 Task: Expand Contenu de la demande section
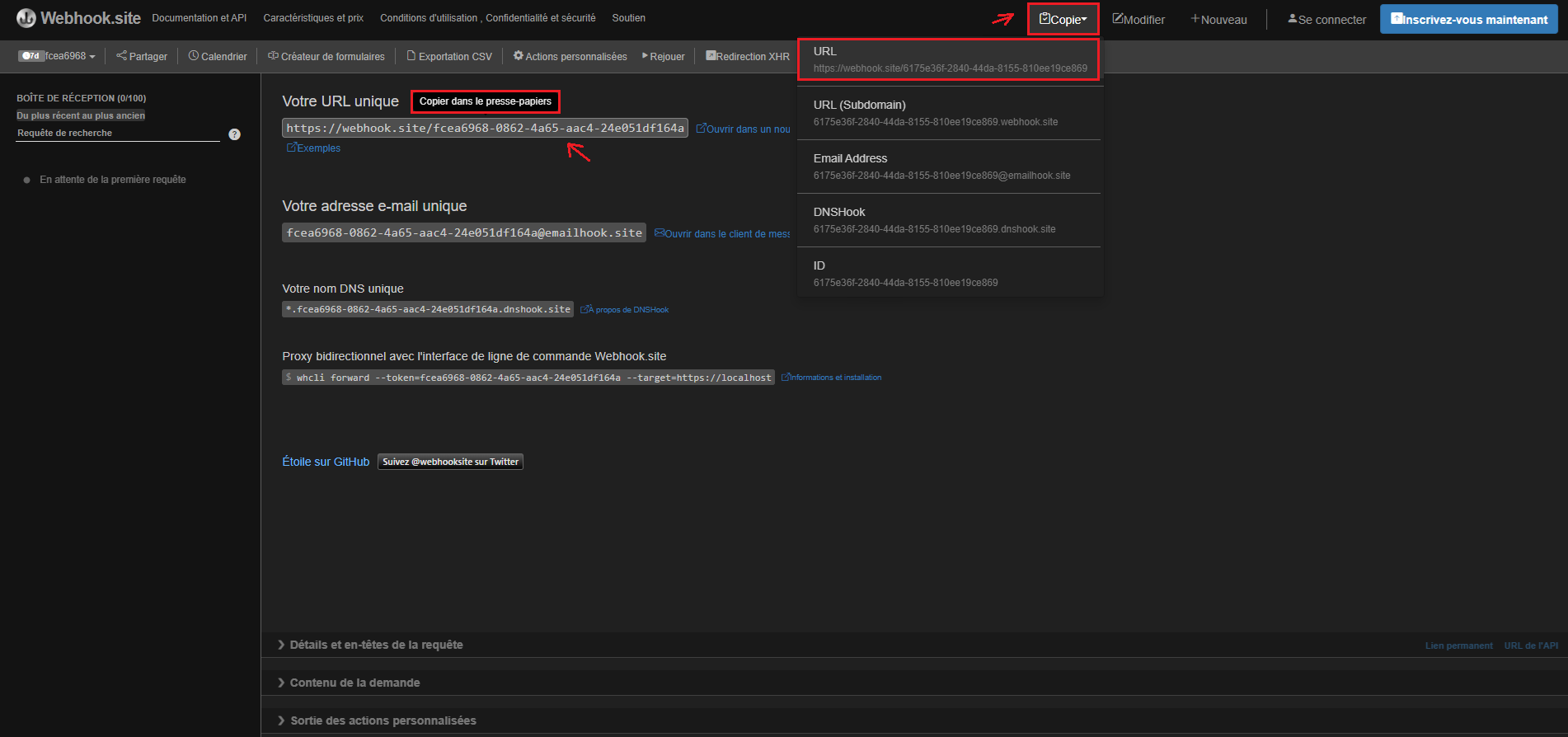click(354, 683)
